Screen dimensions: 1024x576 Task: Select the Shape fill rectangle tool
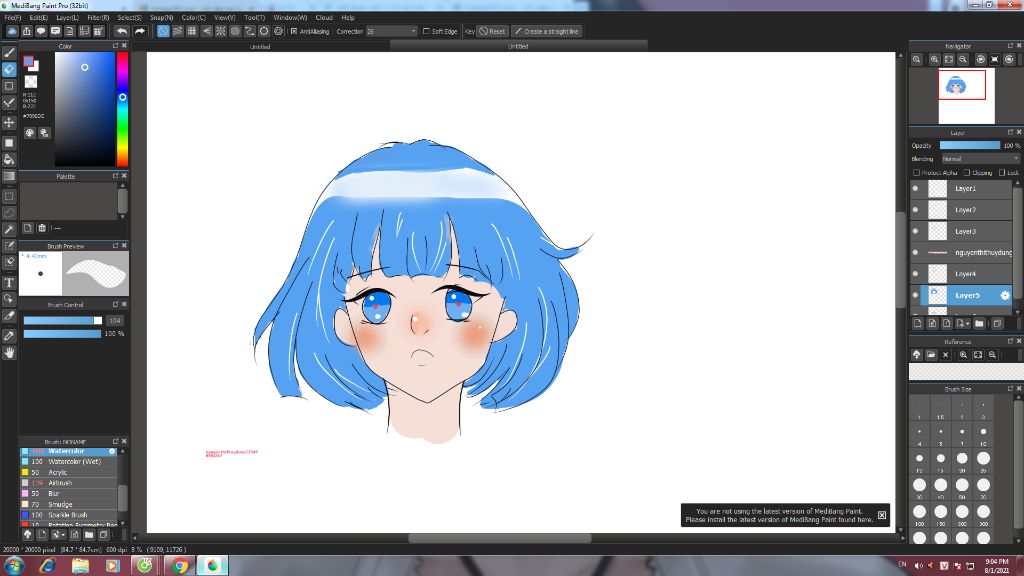(9, 143)
